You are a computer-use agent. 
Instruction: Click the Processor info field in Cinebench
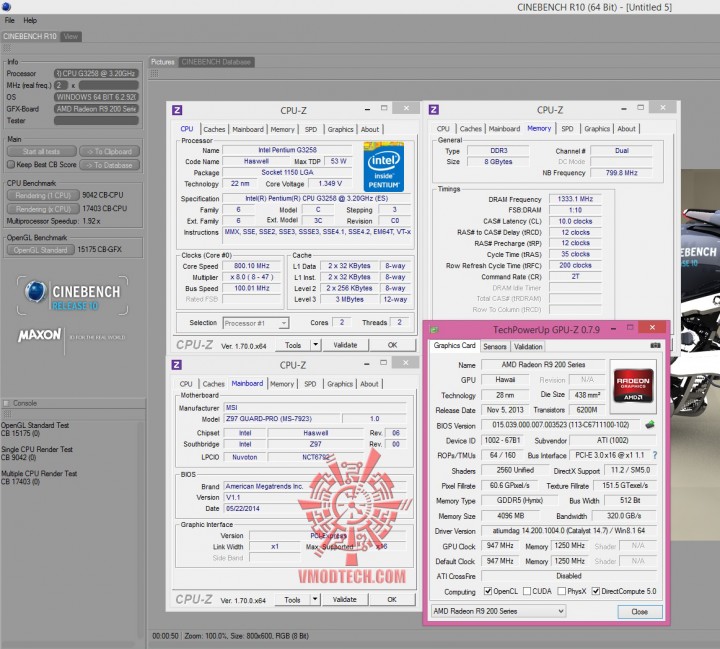(96, 73)
